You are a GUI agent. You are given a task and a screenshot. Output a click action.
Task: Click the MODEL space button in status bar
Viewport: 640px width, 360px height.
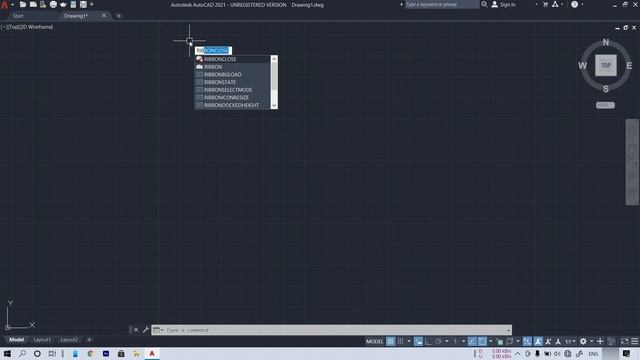(374, 341)
